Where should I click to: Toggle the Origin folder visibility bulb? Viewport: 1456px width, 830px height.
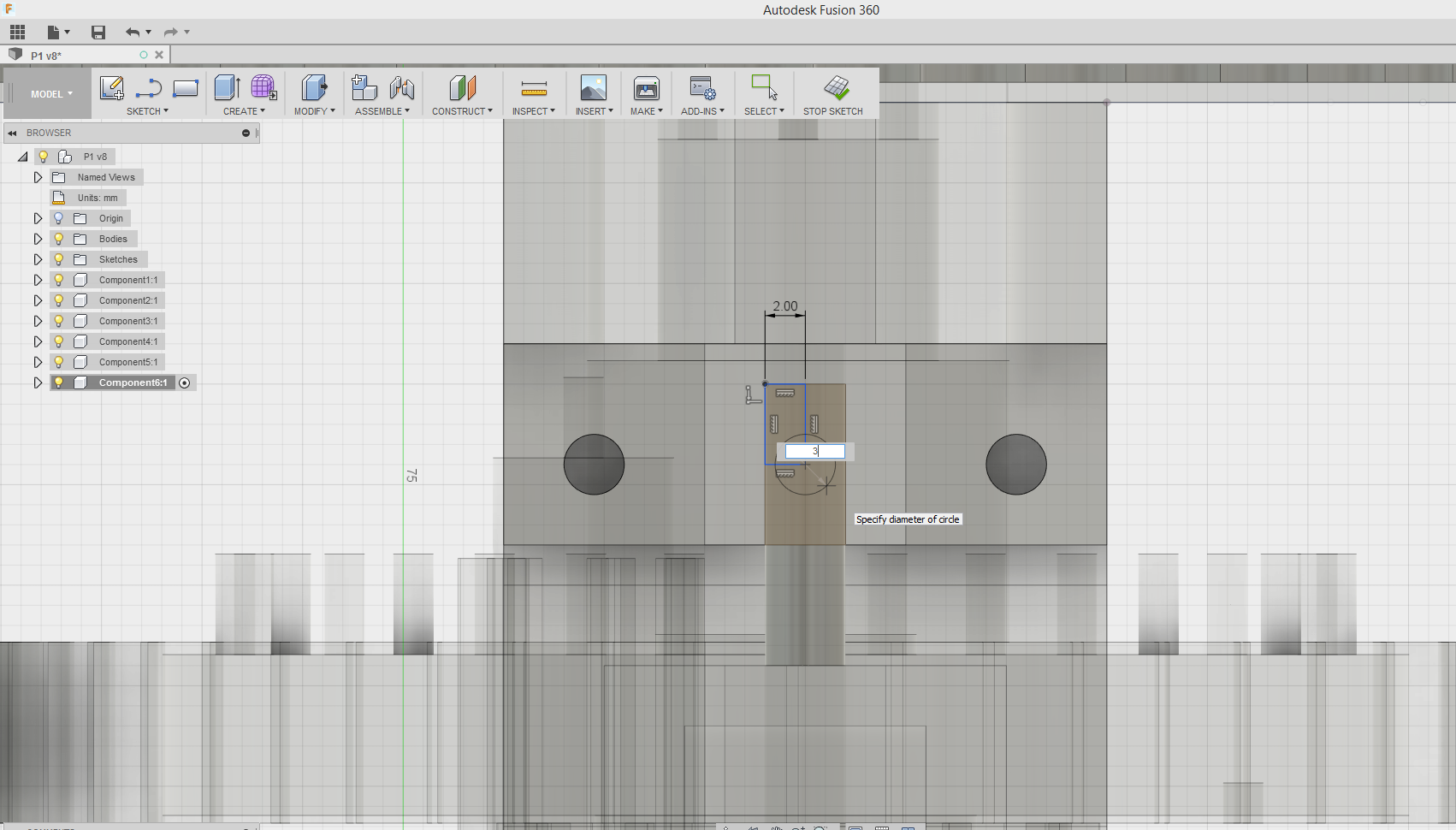58,218
